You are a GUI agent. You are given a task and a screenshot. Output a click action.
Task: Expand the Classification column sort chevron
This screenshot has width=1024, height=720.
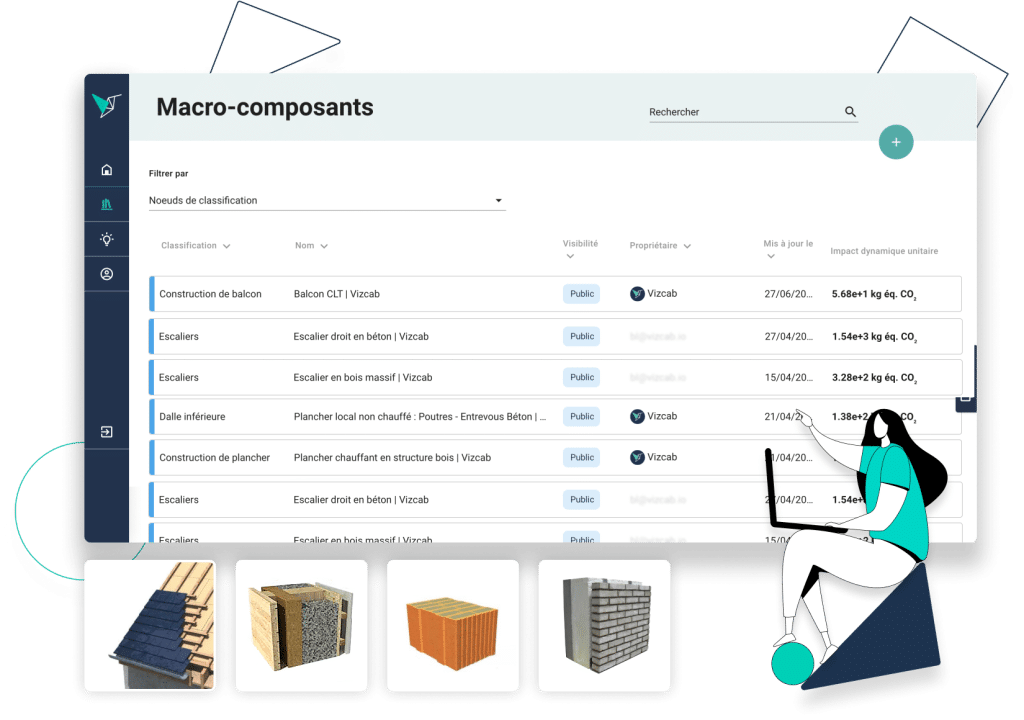click(227, 245)
